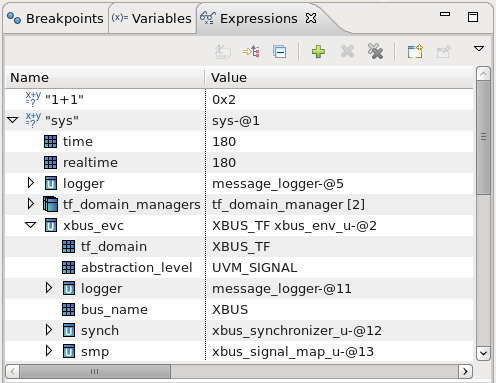The image size is (496, 383).
Task: Switch to the Variables tab
Action: (x=152, y=19)
